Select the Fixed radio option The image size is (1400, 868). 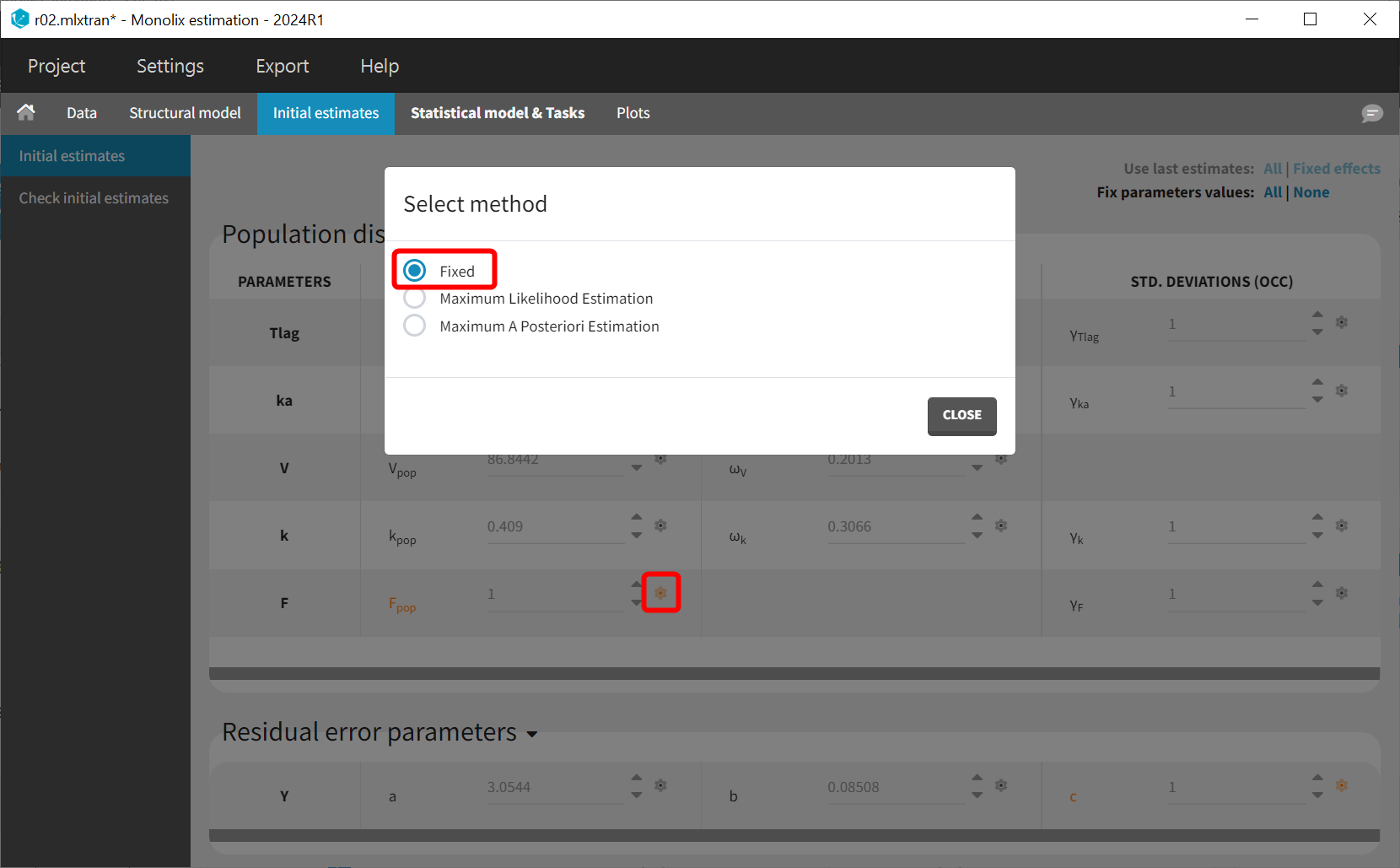pyautogui.click(x=415, y=271)
